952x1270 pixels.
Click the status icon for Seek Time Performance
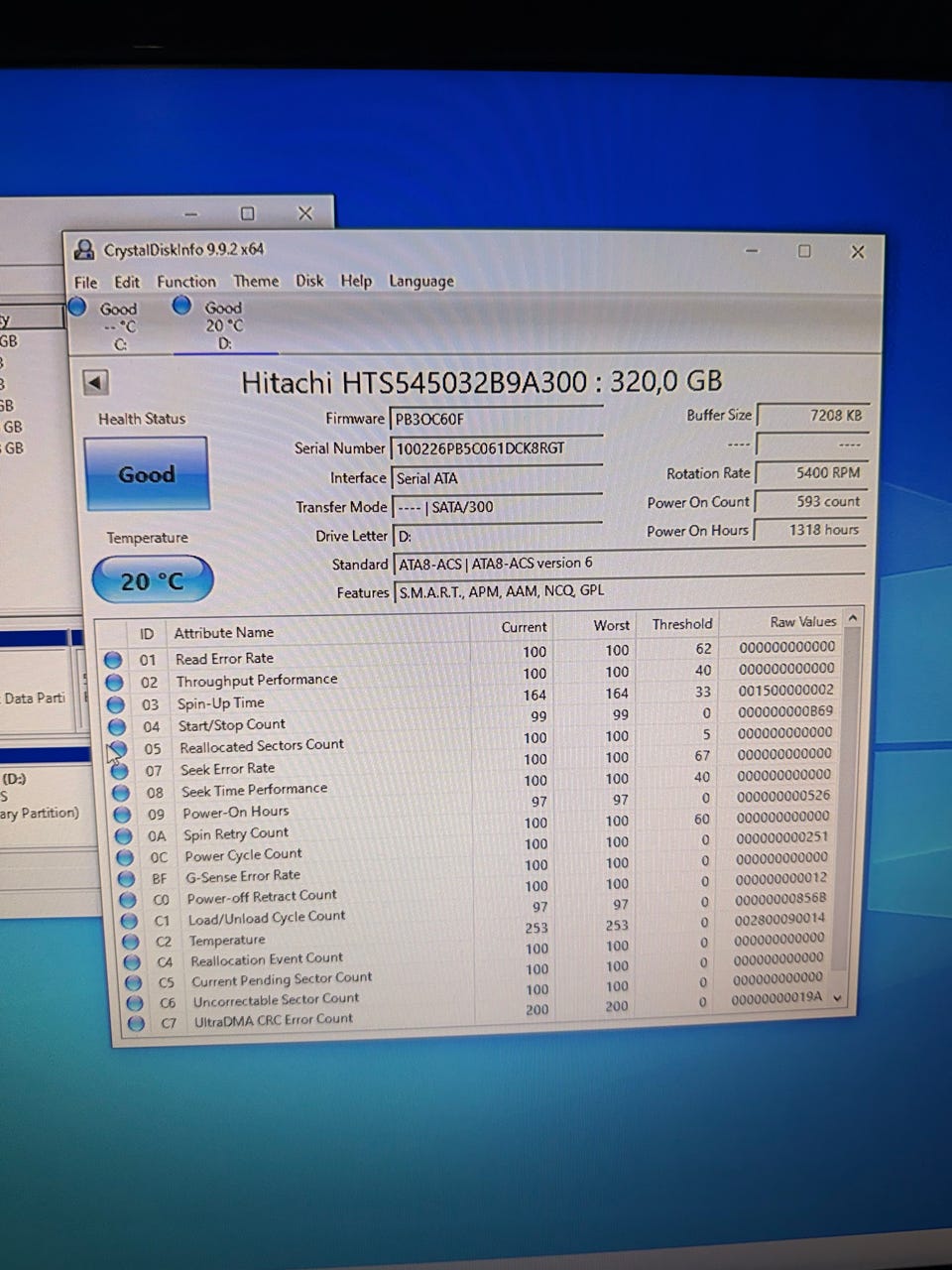121,793
